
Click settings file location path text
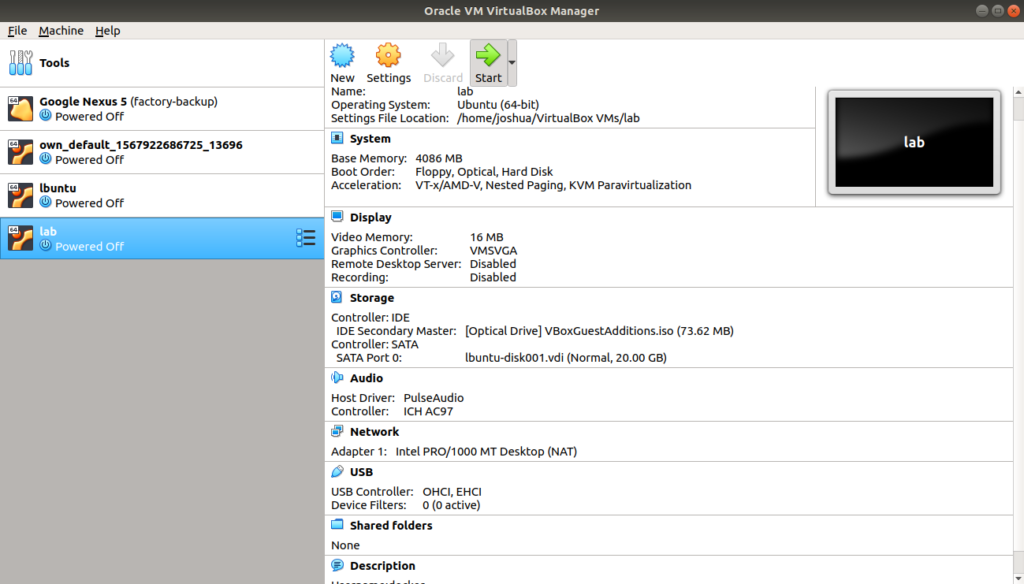(548, 119)
